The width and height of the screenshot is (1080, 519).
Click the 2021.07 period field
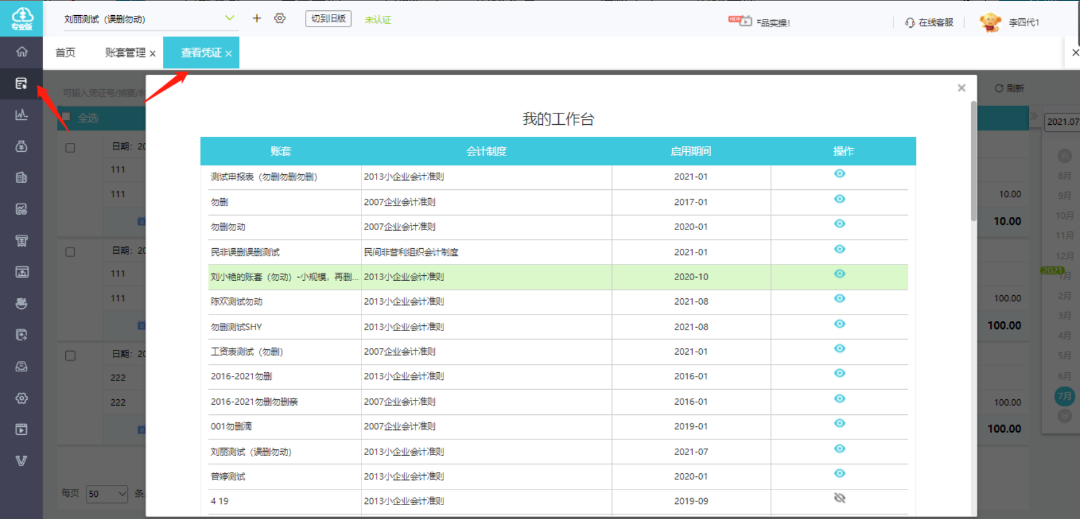[x=1061, y=122]
